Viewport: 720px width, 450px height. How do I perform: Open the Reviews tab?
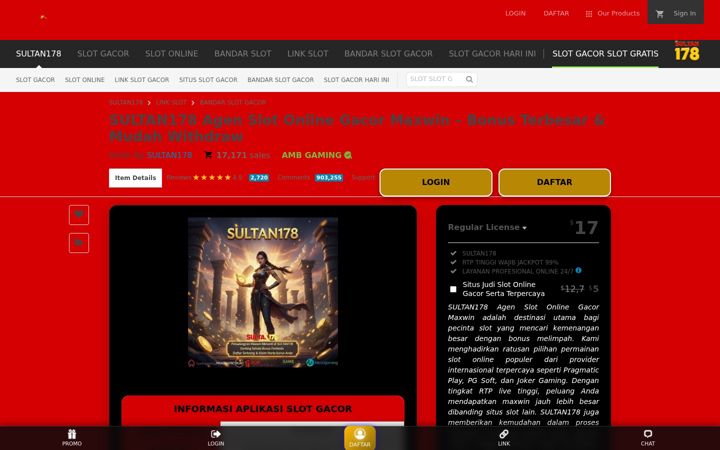click(179, 178)
